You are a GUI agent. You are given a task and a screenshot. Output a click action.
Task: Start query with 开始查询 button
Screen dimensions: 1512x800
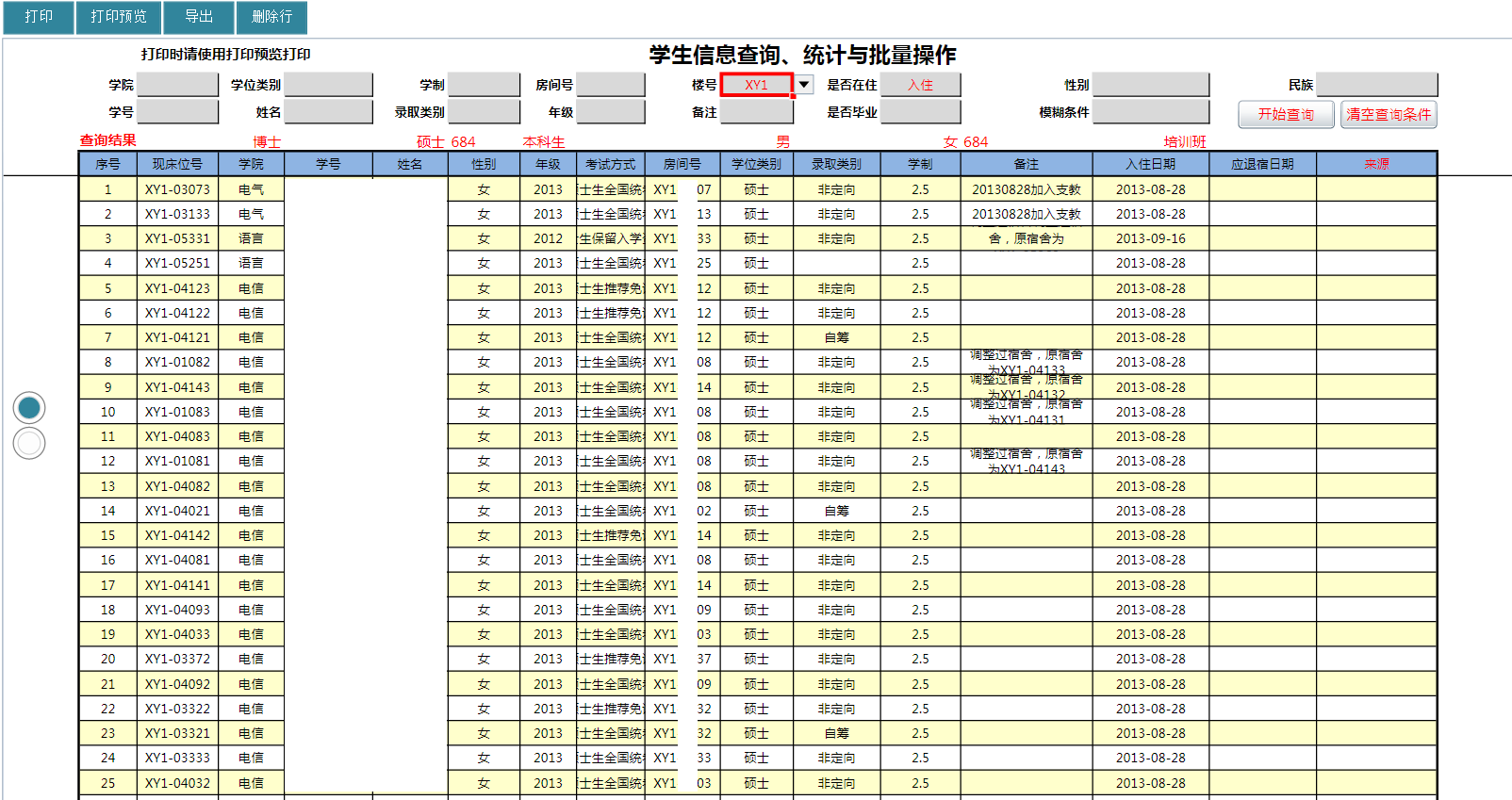pos(1286,114)
